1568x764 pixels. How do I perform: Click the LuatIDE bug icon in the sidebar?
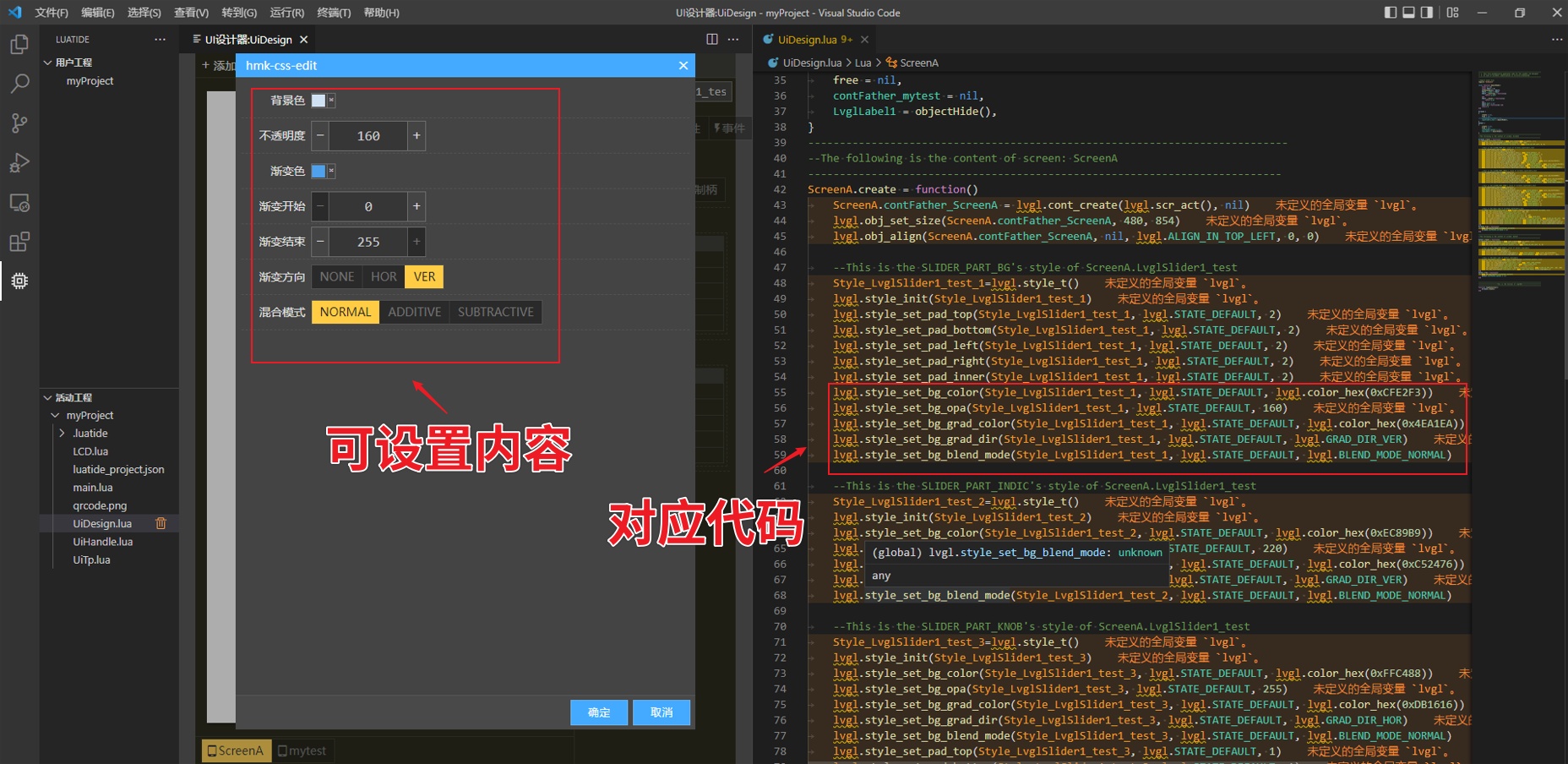tap(19, 281)
